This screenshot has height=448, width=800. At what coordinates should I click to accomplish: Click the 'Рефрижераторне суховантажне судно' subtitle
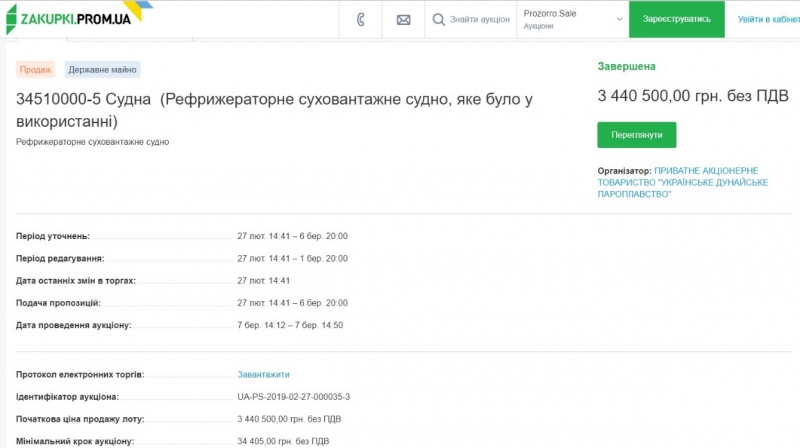pyautogui.click(x=93, y=142)
